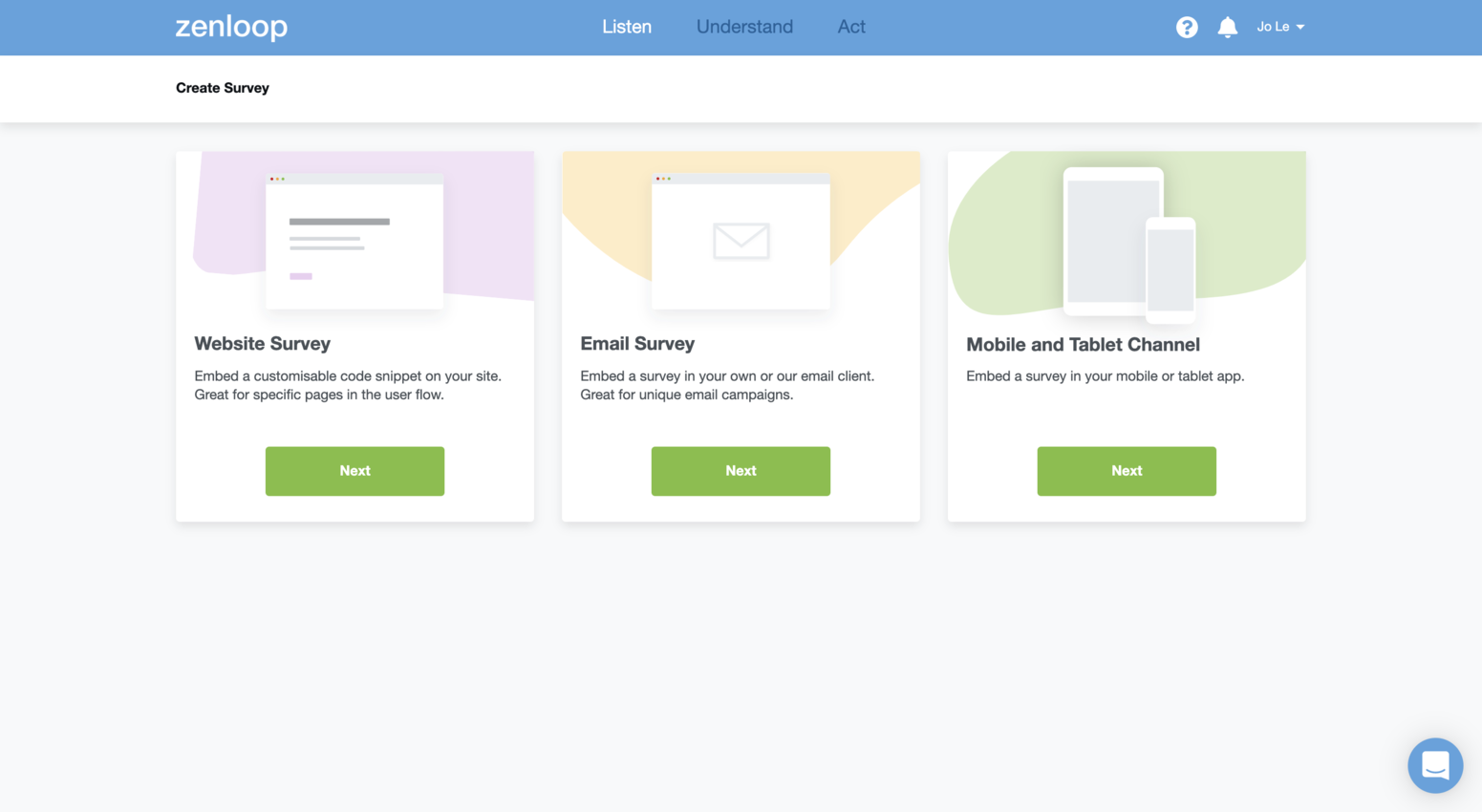Click the Website Survey browser illustration
Screen dimensions: 1482x812
click(x=354, y=241)
